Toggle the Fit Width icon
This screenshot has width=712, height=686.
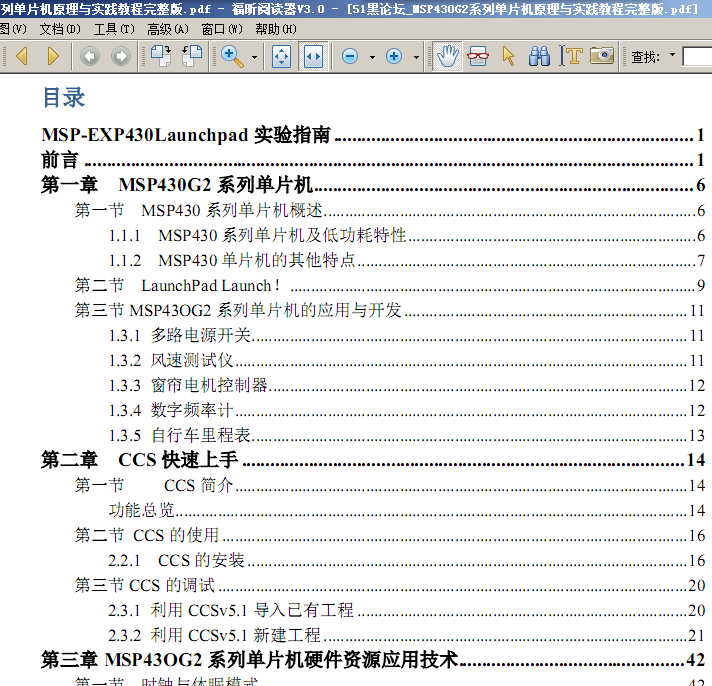313,56
